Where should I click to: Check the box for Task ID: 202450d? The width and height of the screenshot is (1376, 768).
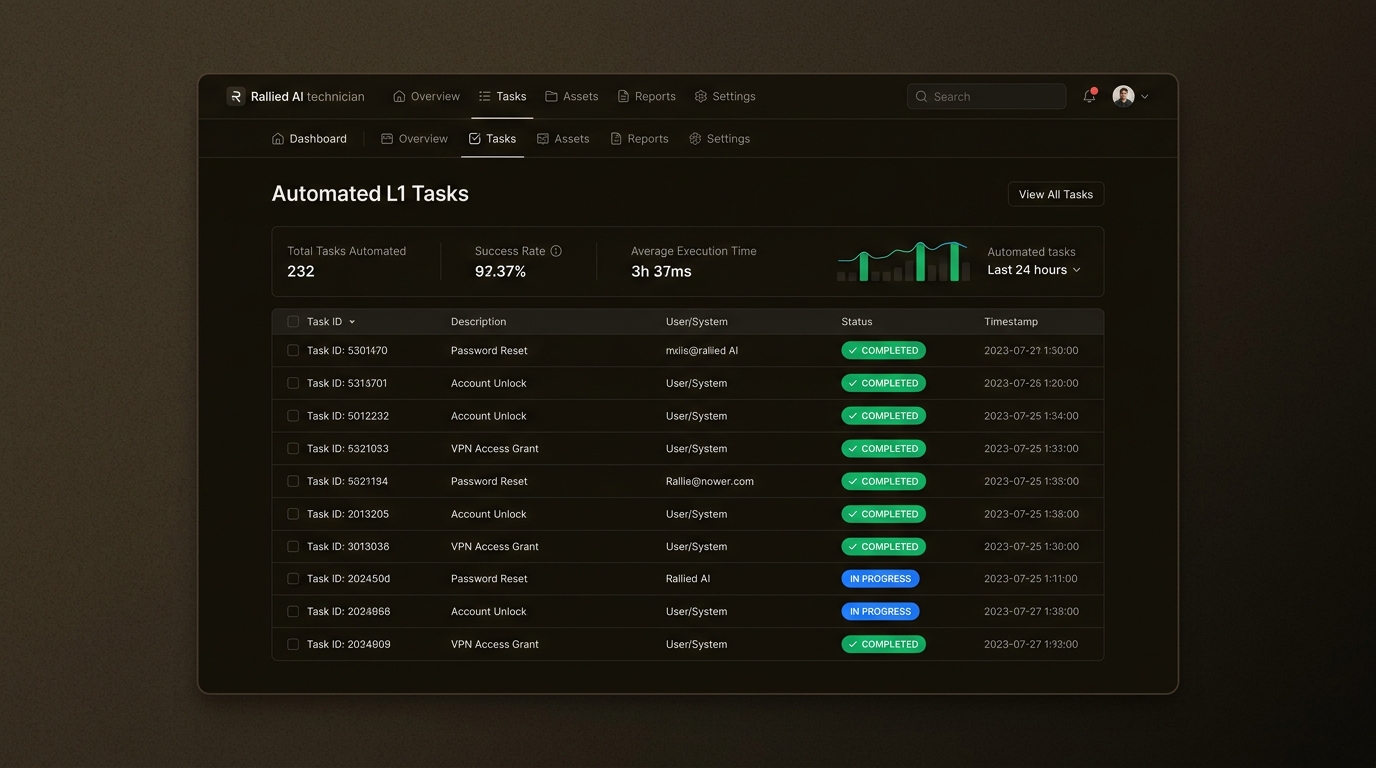293,579
